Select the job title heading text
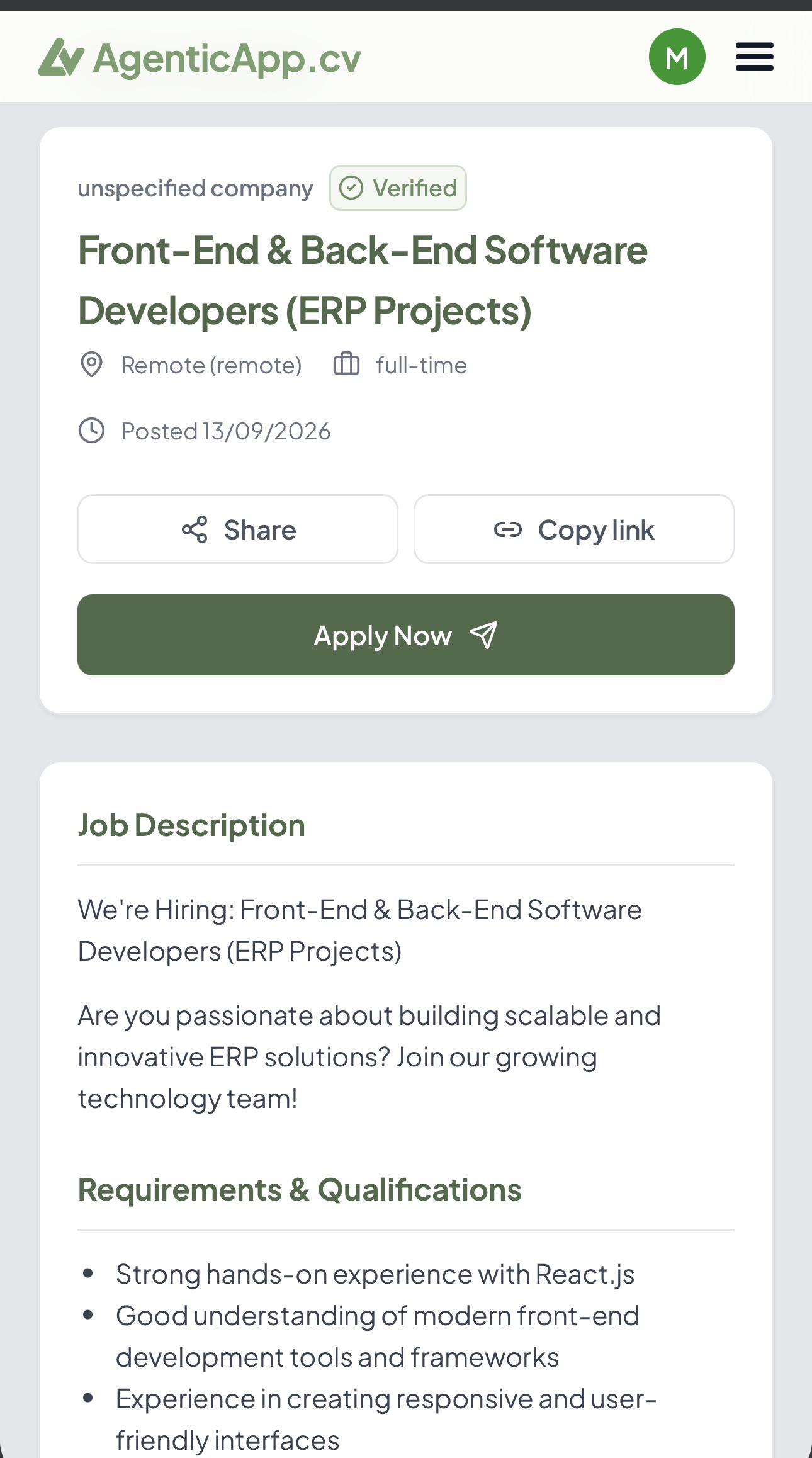 click(x=363, y=280)
